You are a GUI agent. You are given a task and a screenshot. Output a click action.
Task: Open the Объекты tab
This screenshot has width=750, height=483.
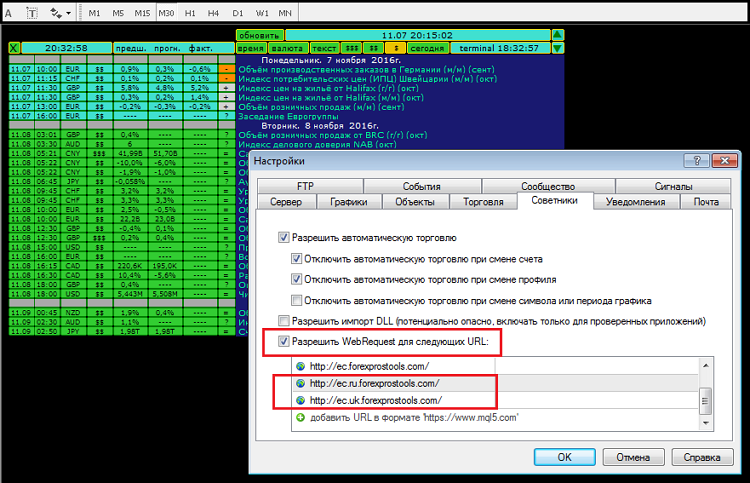[415, 202]
